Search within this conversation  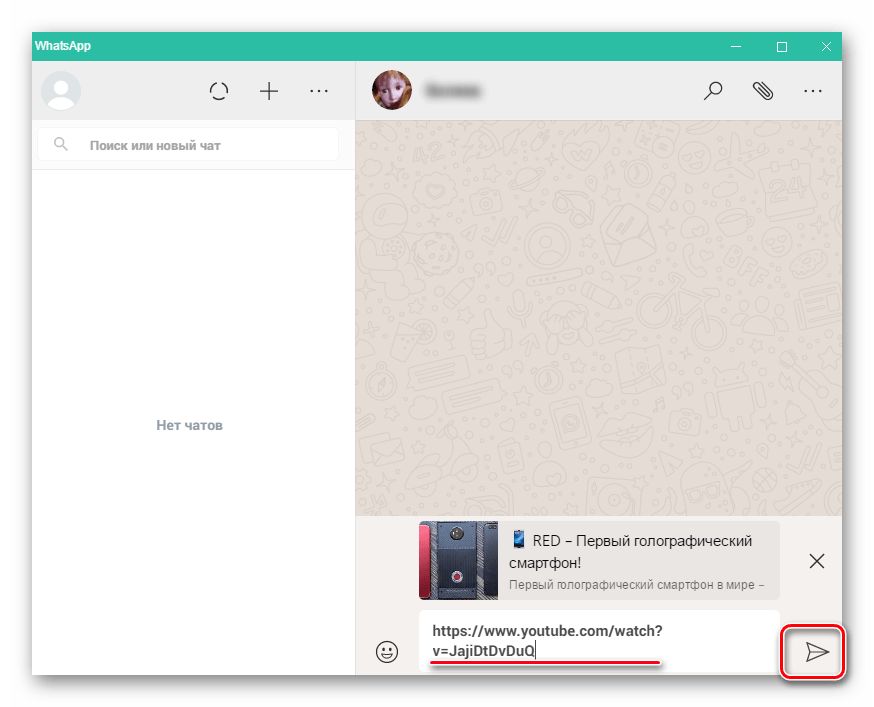point(713,91)
